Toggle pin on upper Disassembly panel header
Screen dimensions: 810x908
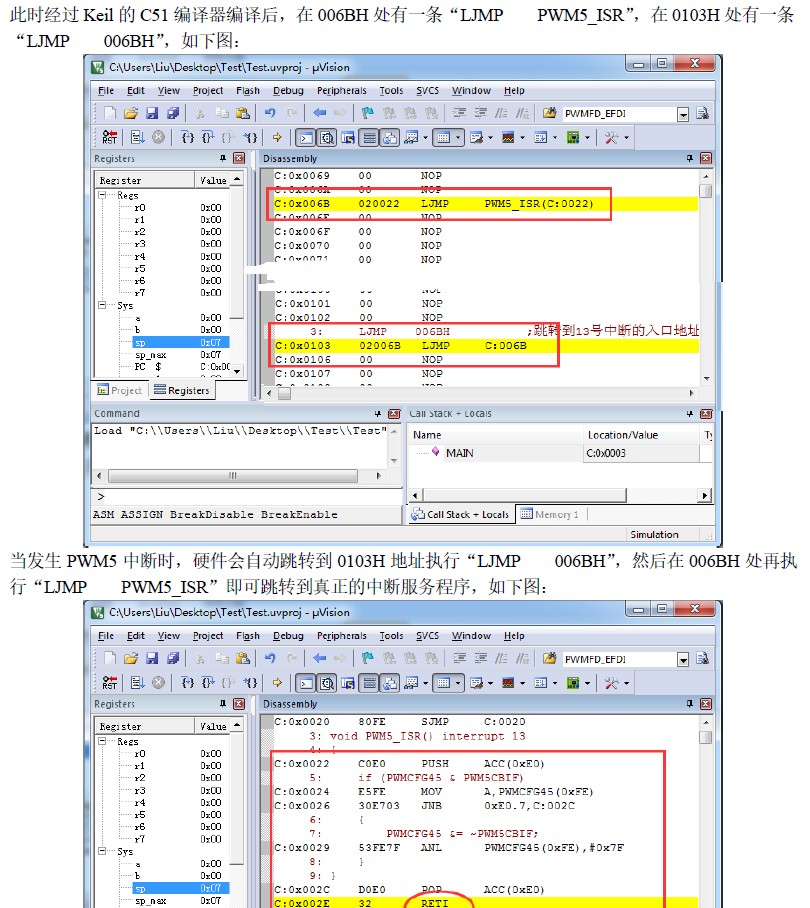pos(689,158)
